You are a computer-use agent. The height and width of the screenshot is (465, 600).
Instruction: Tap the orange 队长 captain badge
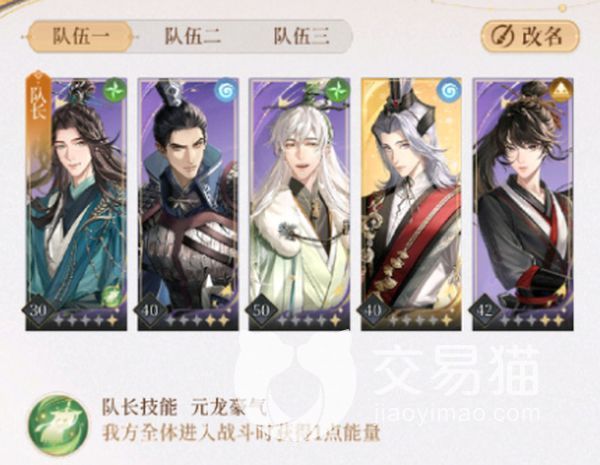pyautogui.click(x=39, y=100)
